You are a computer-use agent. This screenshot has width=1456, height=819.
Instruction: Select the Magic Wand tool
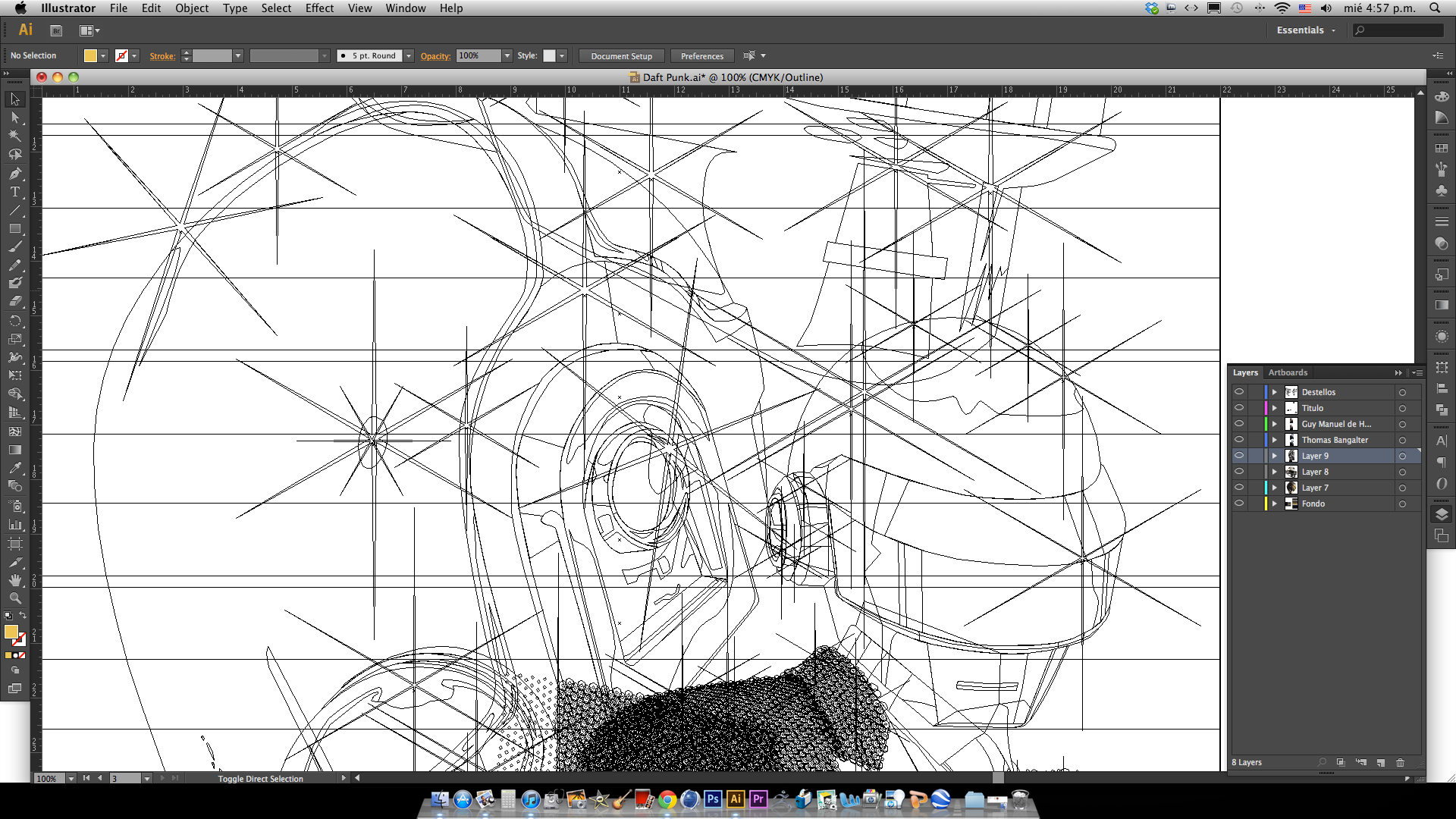pos(14,136)
